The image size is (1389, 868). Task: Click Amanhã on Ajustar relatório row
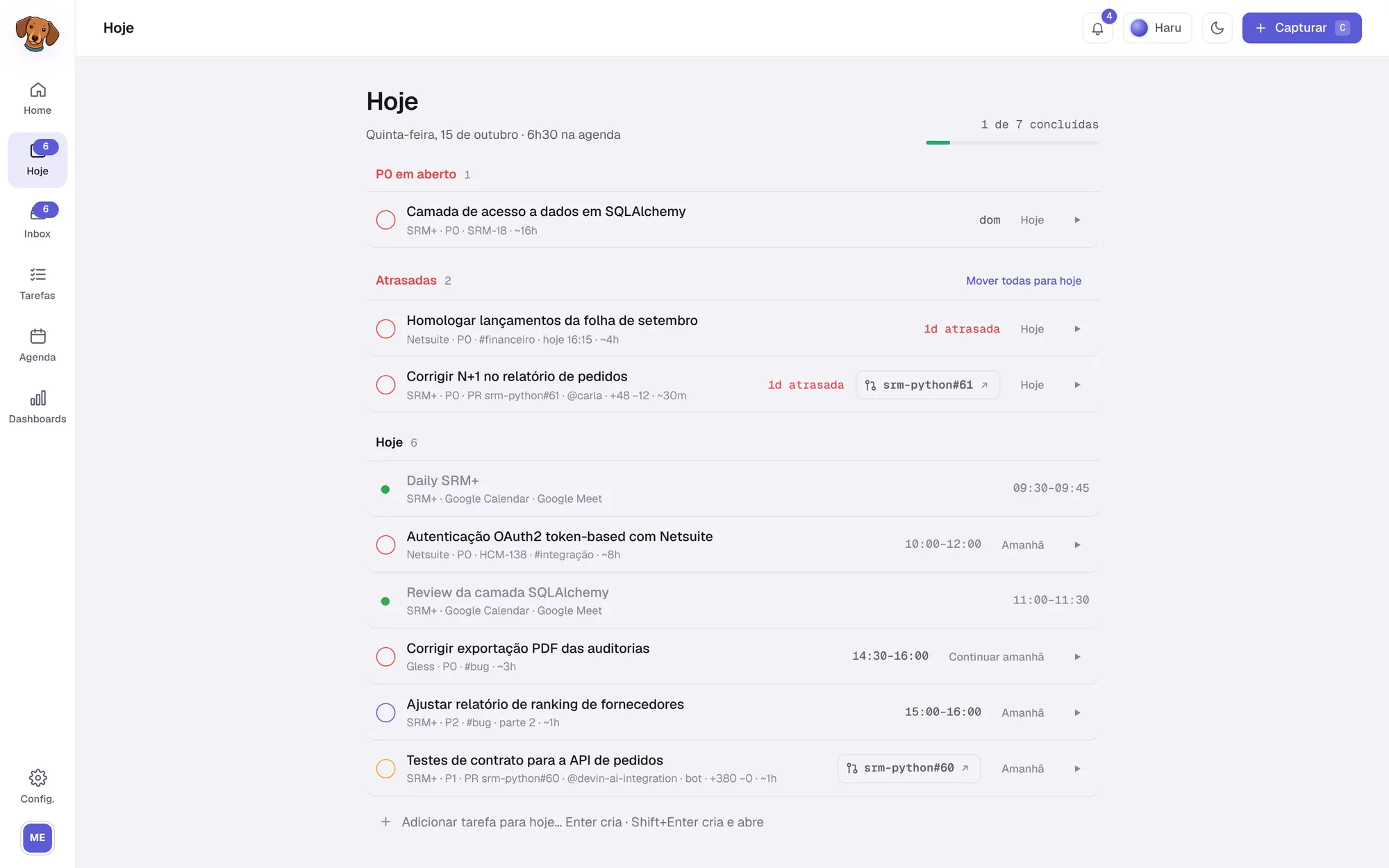click(x=1022, y=712)
